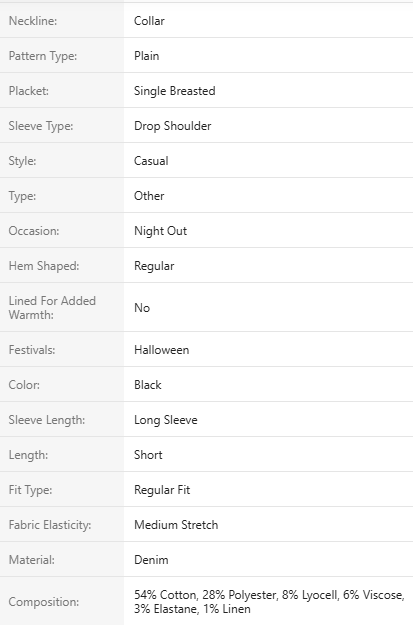Click the fabric composition percentages text
Viewport: 413px width, 625px height.
click(269, 602)
